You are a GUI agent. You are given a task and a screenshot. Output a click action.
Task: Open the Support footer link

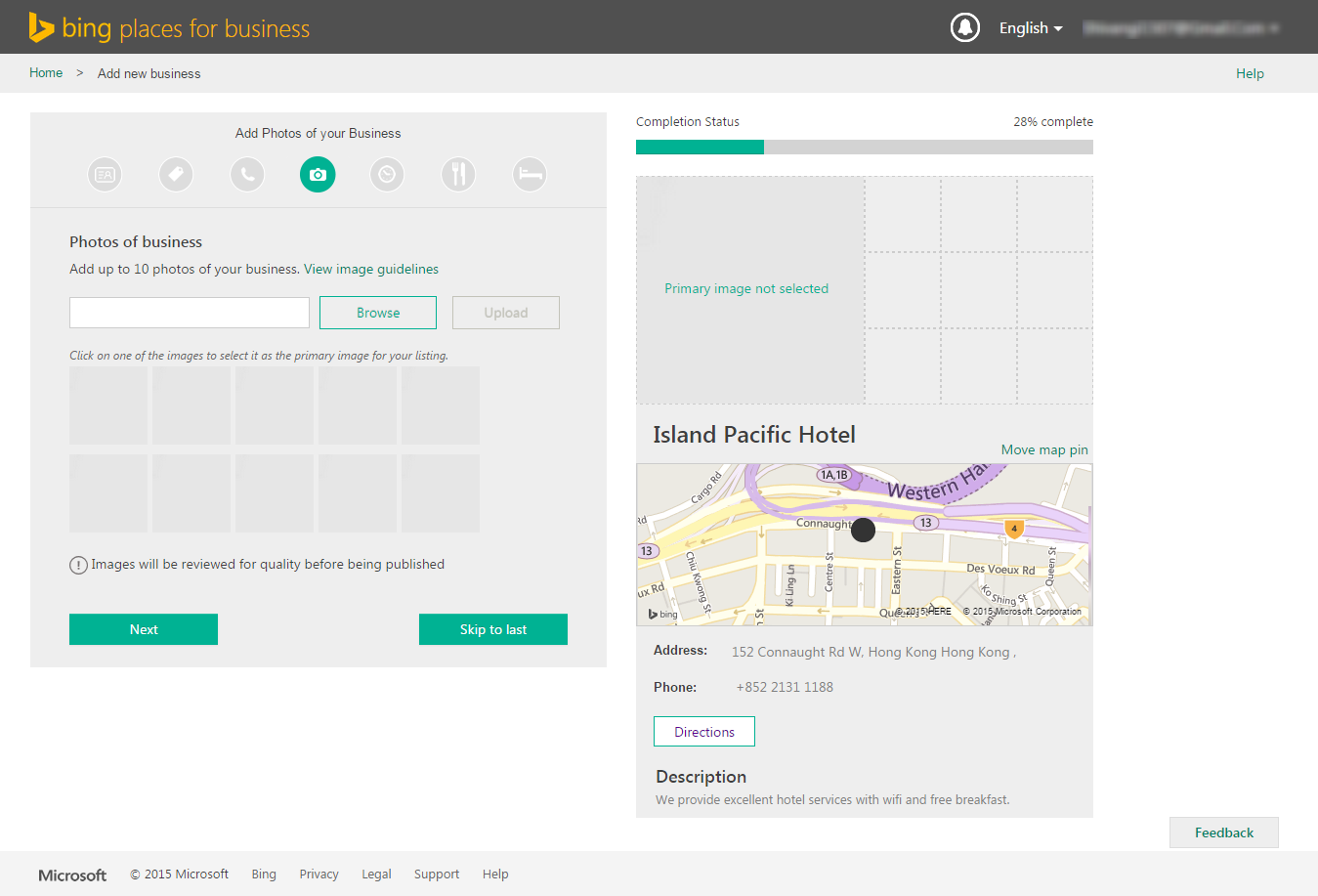pos(437,875)
